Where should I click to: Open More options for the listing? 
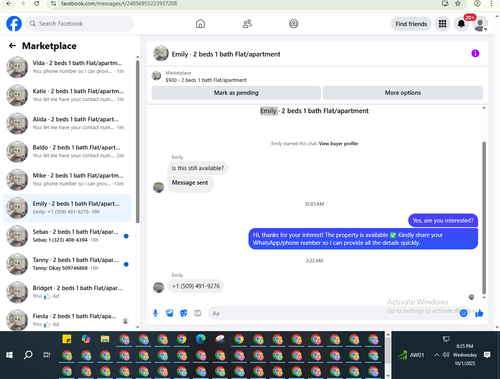(x=403, y=93)
